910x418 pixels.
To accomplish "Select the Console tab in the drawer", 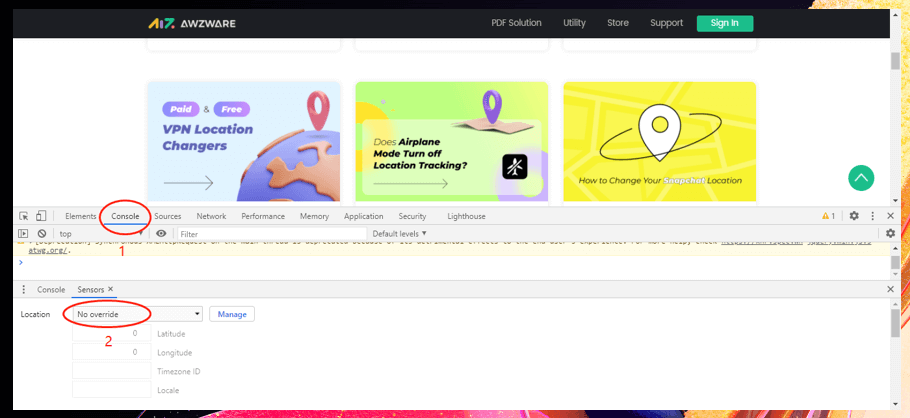I will (51, 289).
